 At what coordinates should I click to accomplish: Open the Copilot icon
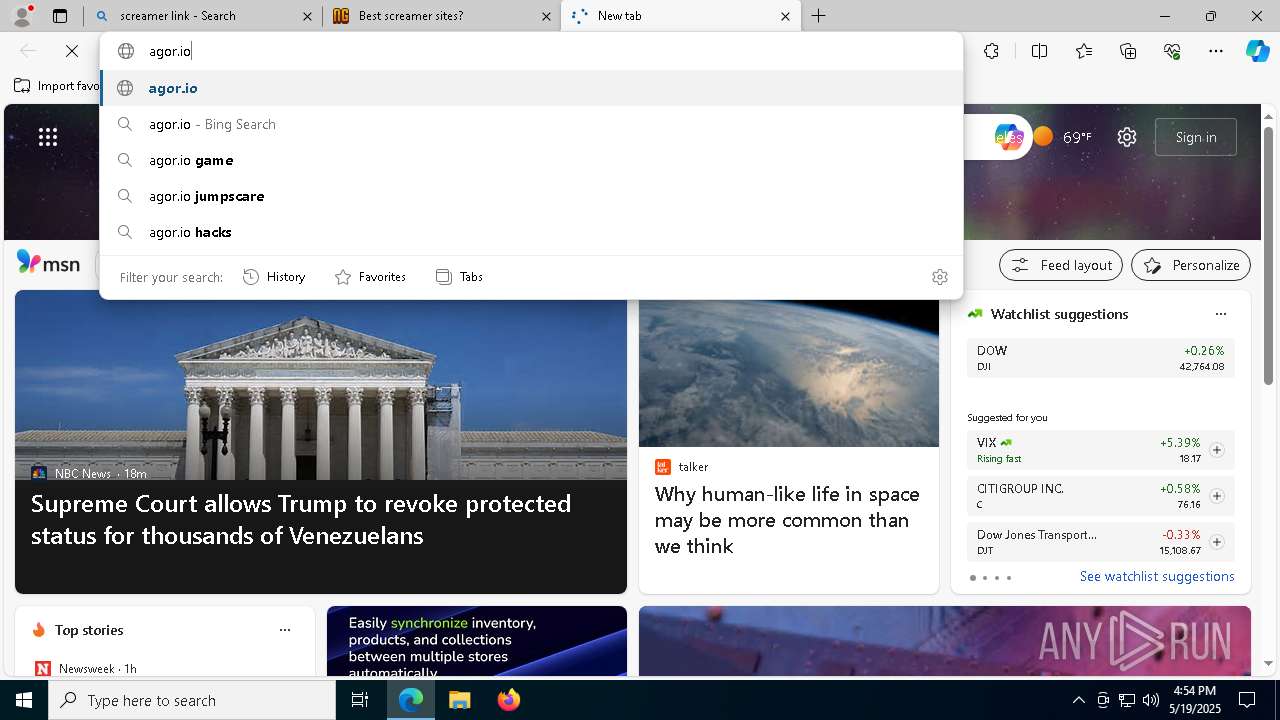click(x=1257, y=51)
